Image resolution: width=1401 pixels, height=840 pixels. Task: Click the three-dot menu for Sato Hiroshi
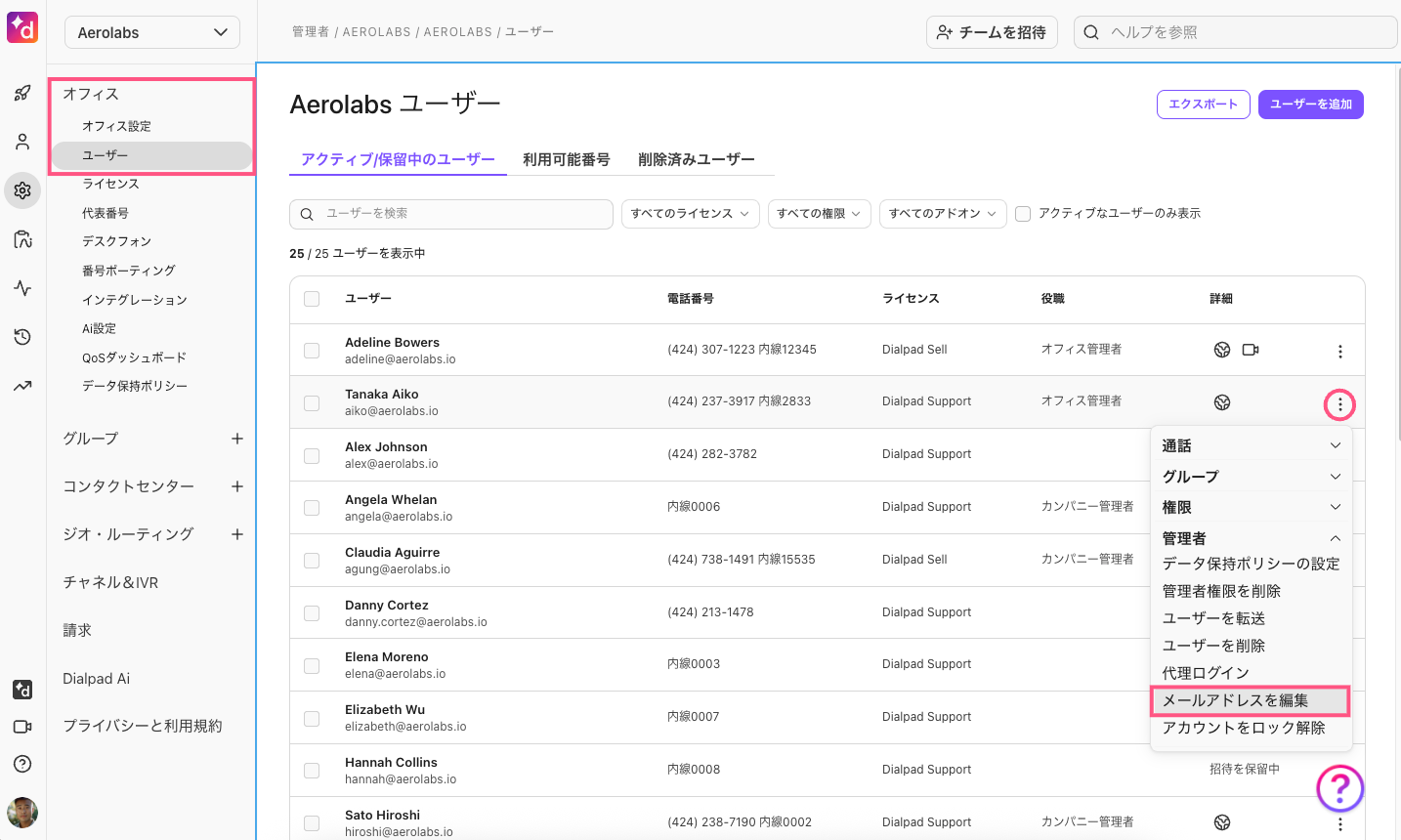pyautogui.click(x=1339, y=824)
